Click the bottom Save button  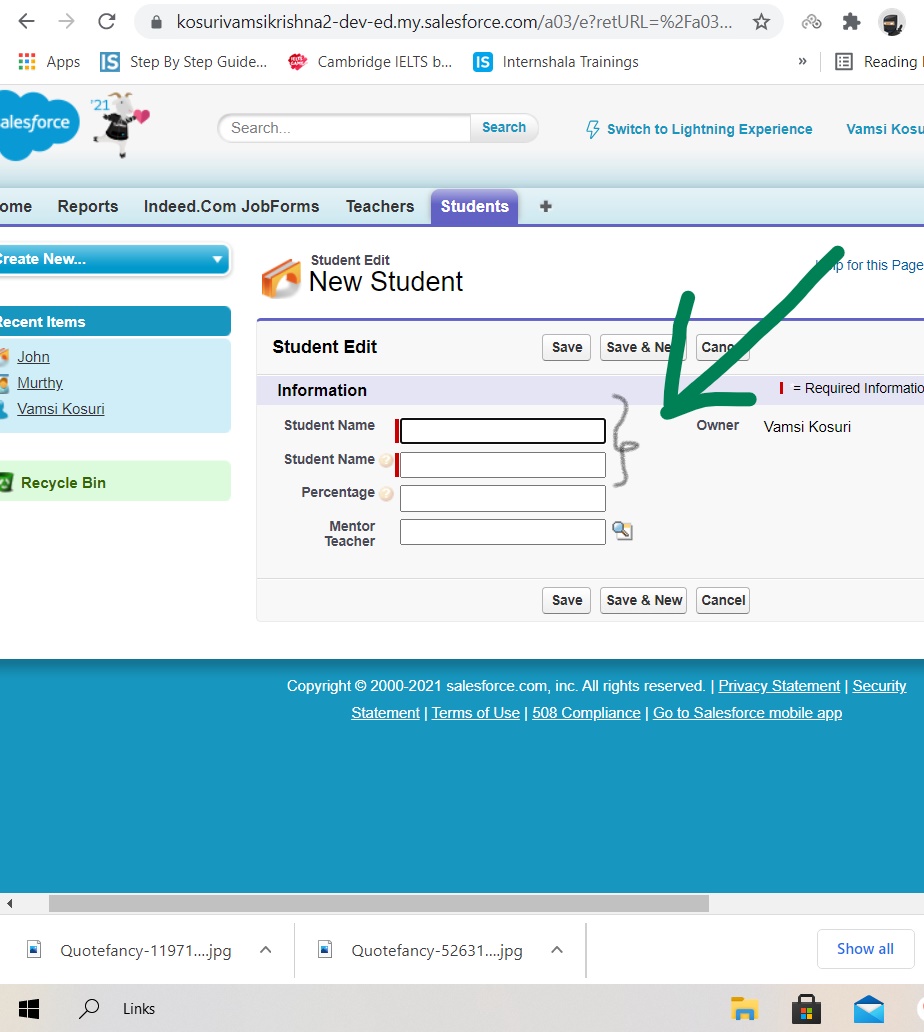(x=567, y=600)
